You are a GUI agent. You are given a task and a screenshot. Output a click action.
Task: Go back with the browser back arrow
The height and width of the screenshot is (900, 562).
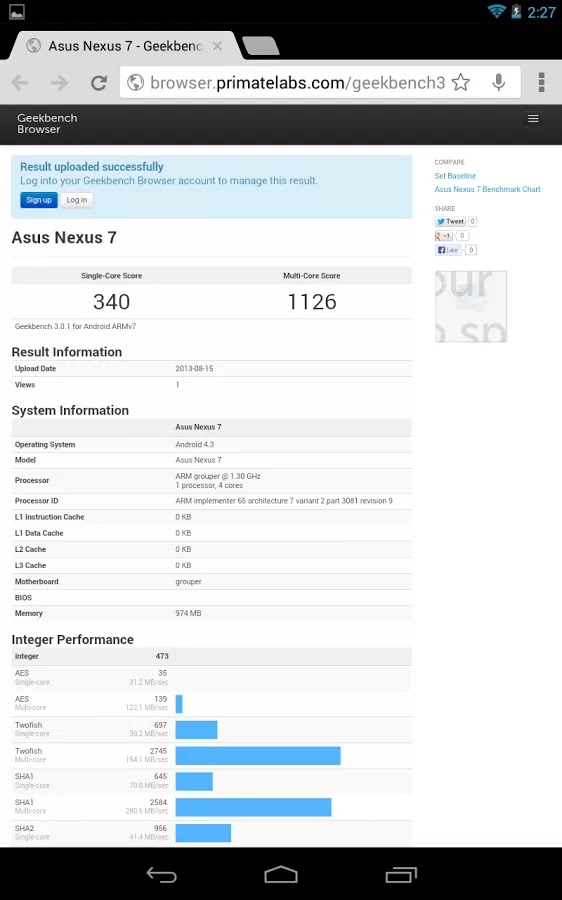20,83
